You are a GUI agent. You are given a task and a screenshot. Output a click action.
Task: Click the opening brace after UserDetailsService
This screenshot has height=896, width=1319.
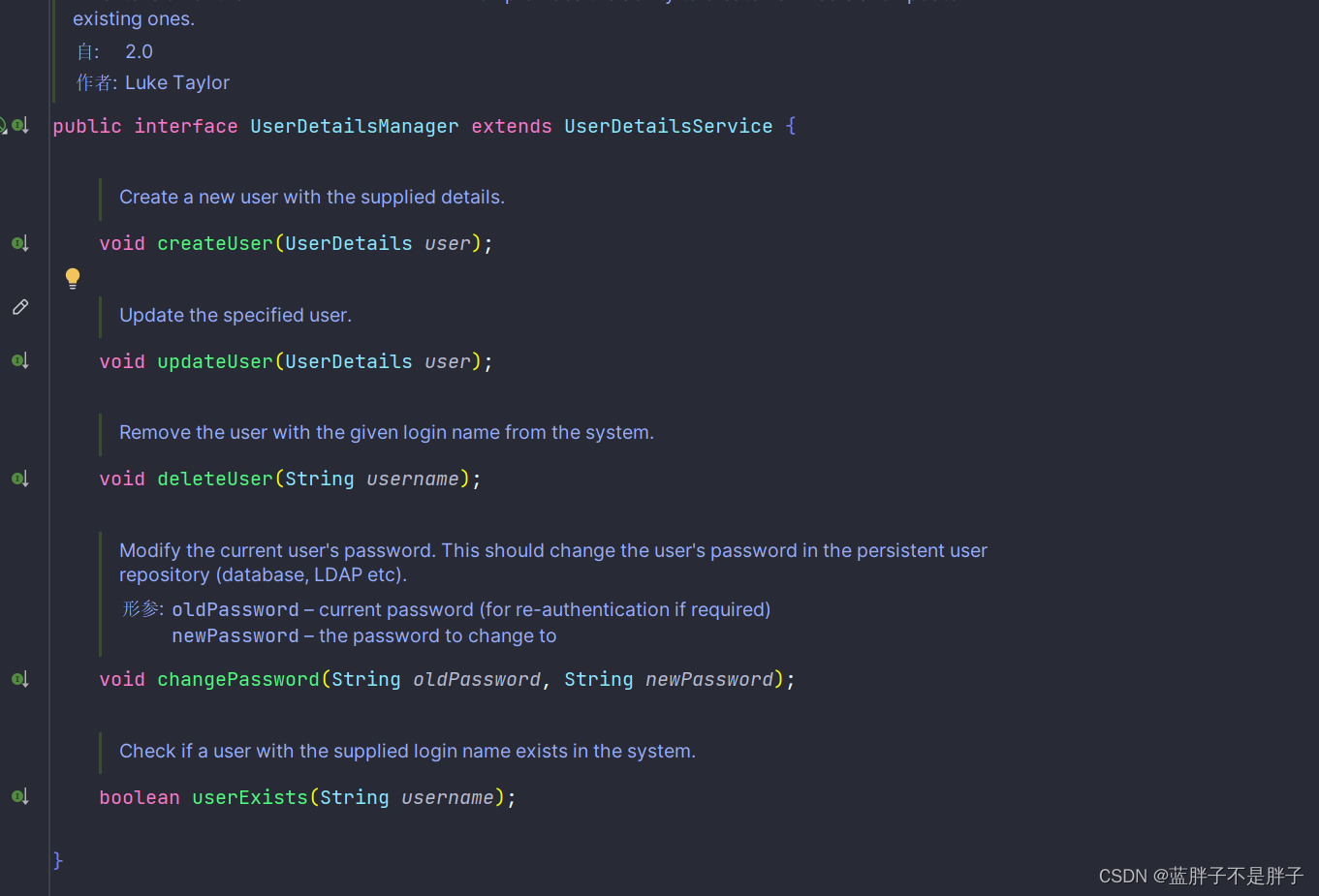[791, 126]
